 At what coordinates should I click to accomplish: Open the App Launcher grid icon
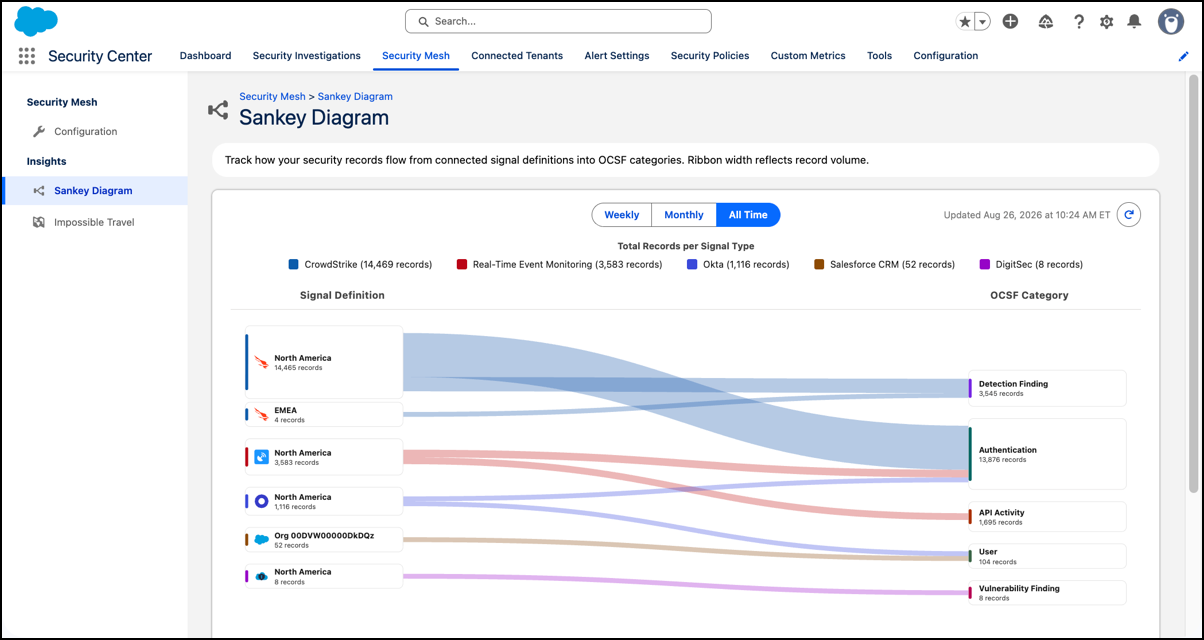pos(27,56)
